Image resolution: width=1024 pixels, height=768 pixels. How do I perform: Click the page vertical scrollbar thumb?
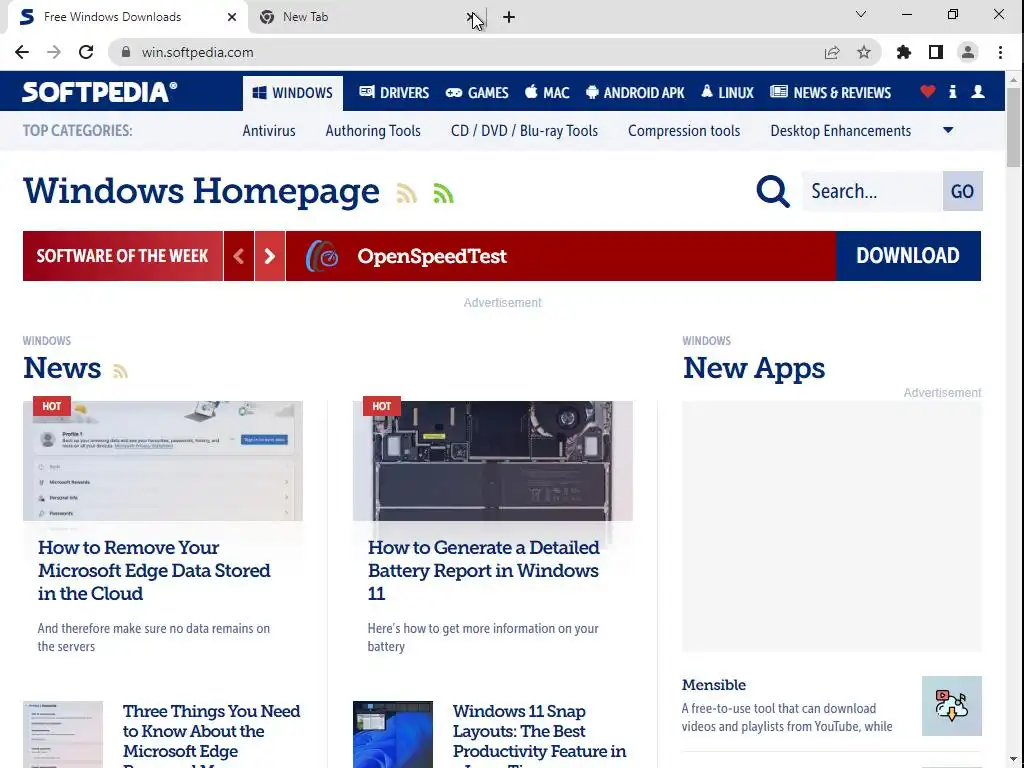point(1013,127)
